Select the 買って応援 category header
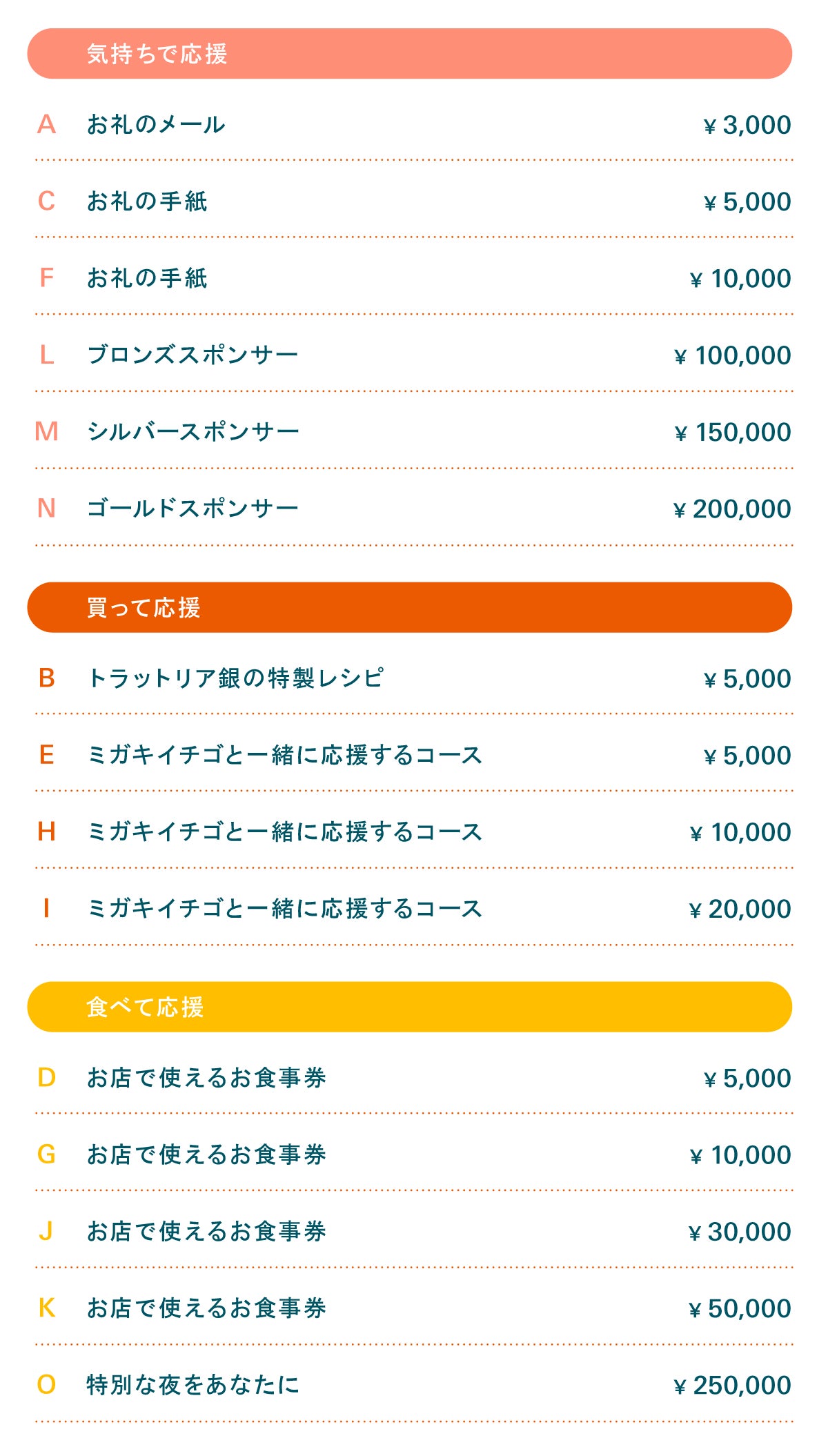This screenshot has height=1456, width=828. [409, 607]
